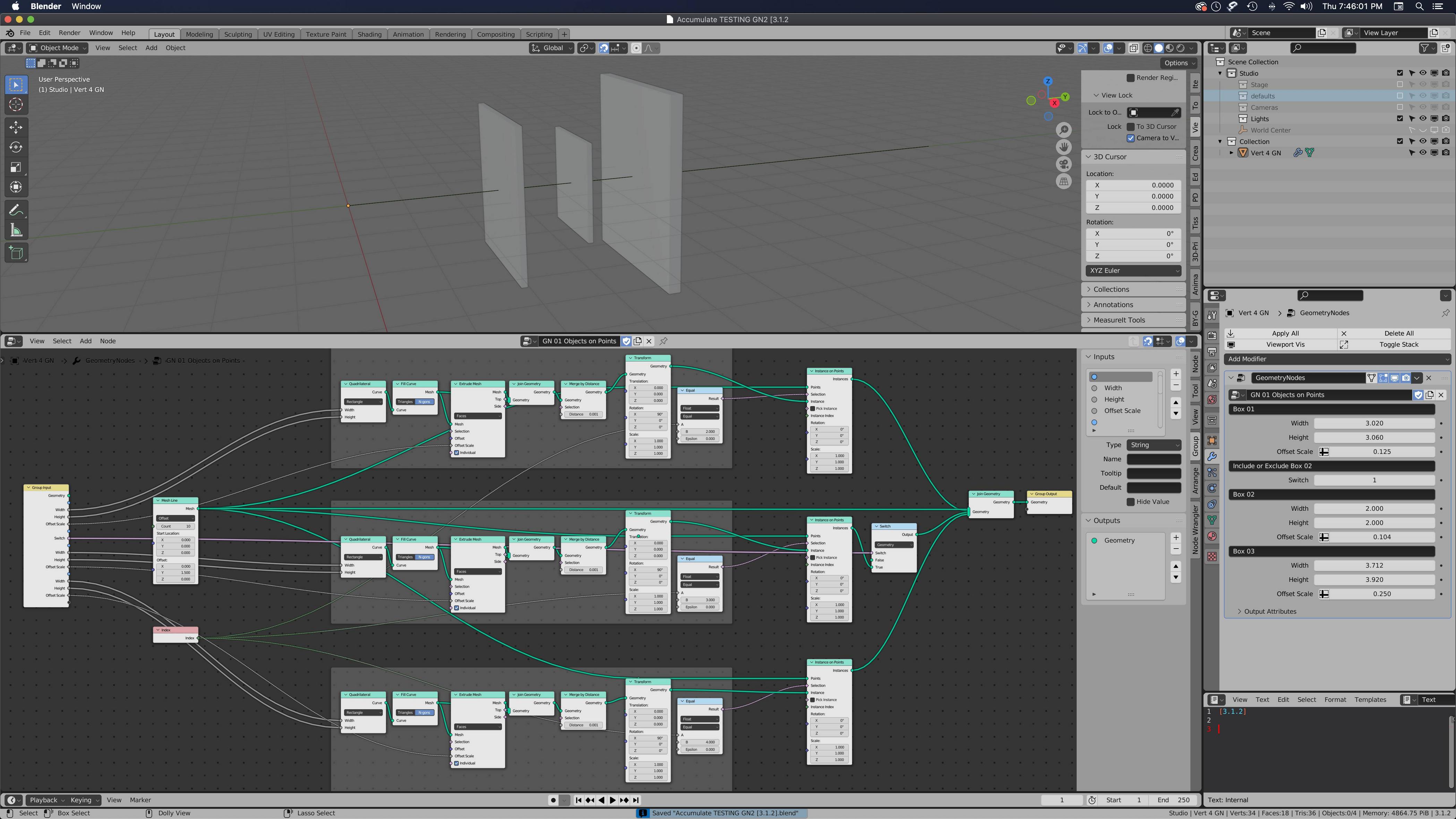Hide the Studio collection in viewport
Viewport: 1456px width, 819px height.
tap(1423, 73)
